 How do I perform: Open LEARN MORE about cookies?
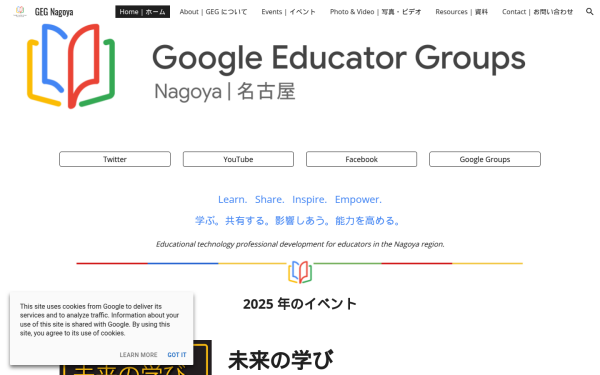tap(138, 355)
